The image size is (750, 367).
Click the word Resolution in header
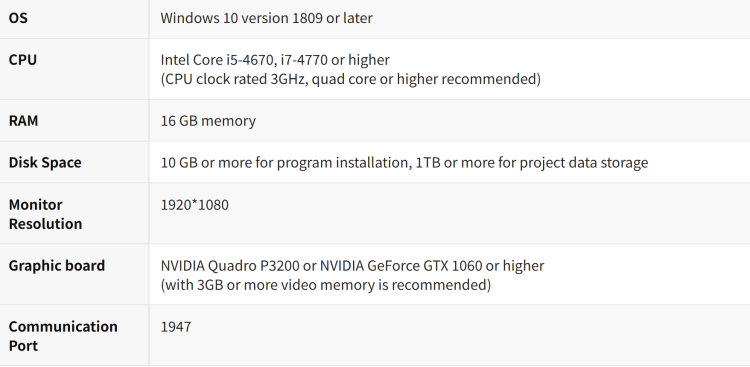point(45,223)
